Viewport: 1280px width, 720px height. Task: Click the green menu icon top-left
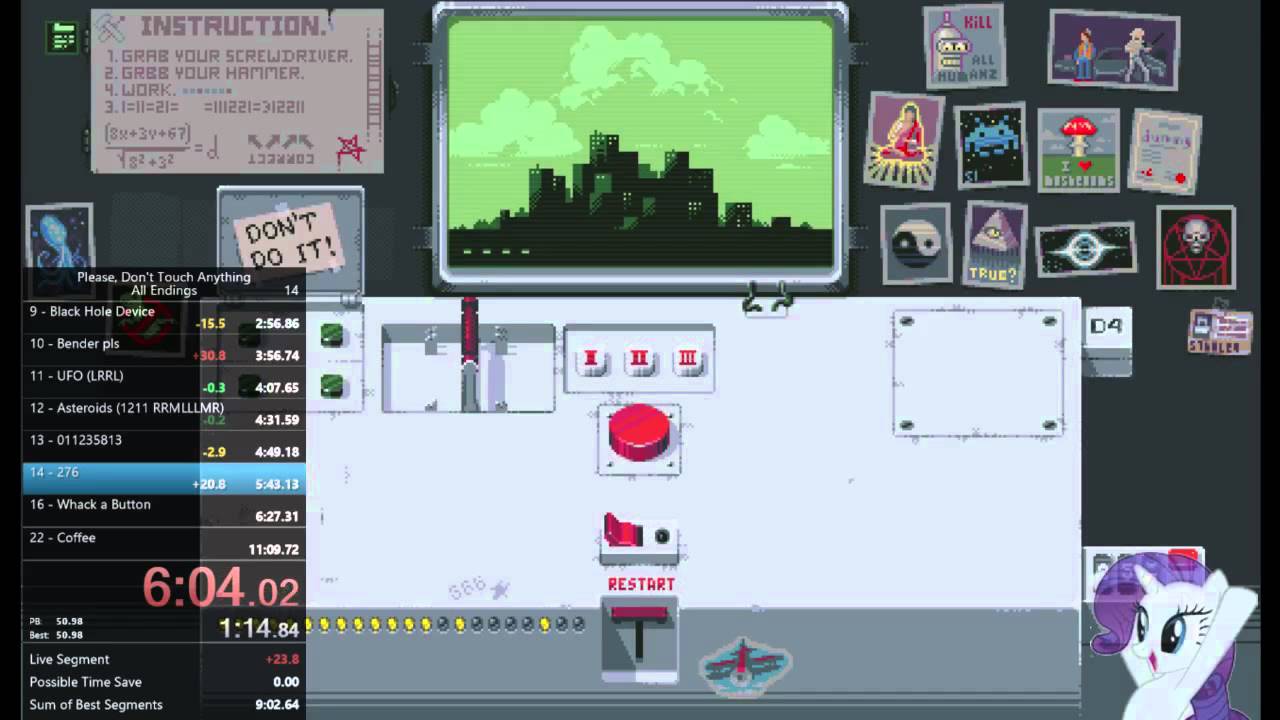click(63, 37)
